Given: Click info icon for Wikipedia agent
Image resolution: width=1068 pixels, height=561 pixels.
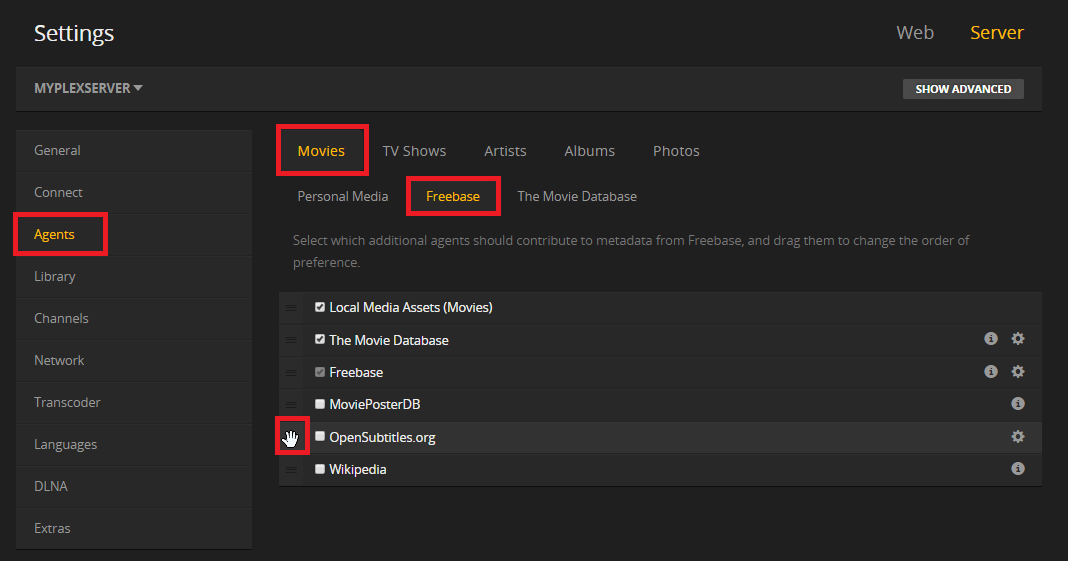Looking at the screenshot, I should pos(1017,469).
